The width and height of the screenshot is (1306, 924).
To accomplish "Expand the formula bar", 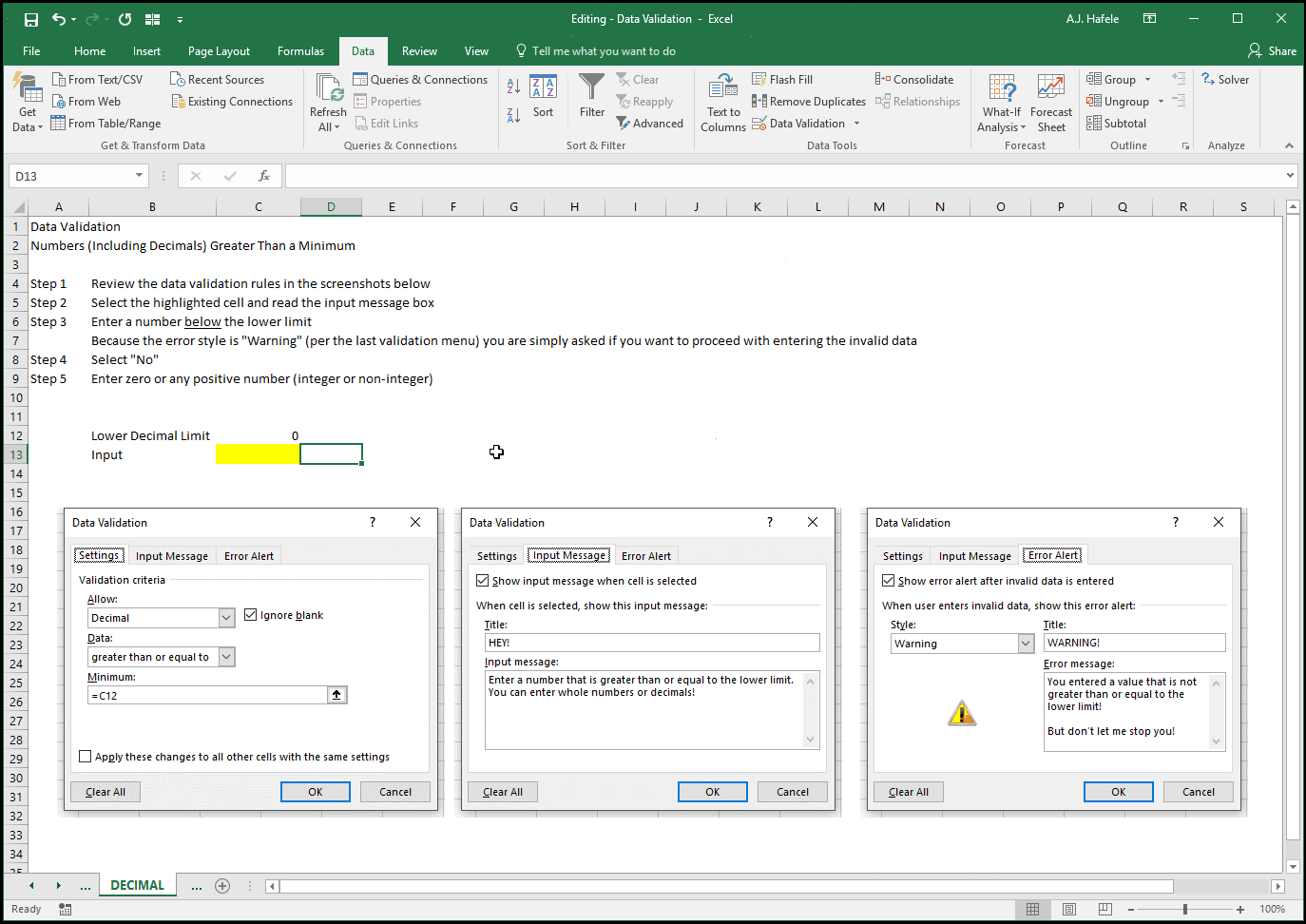I will [1290, 176].
